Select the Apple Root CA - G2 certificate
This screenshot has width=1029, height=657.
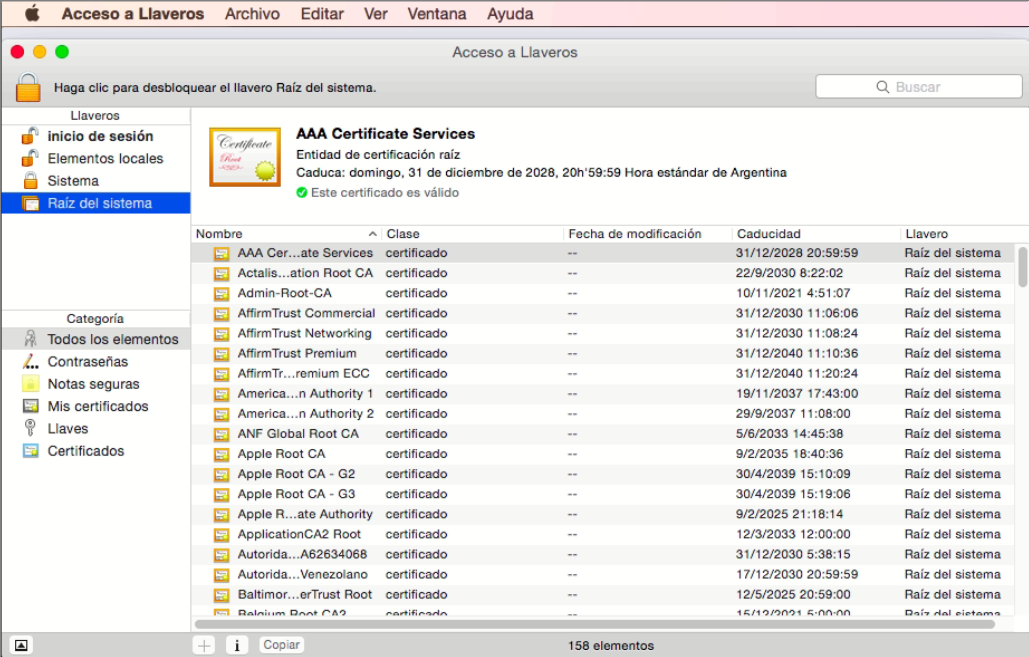click(x=604, y=474)
